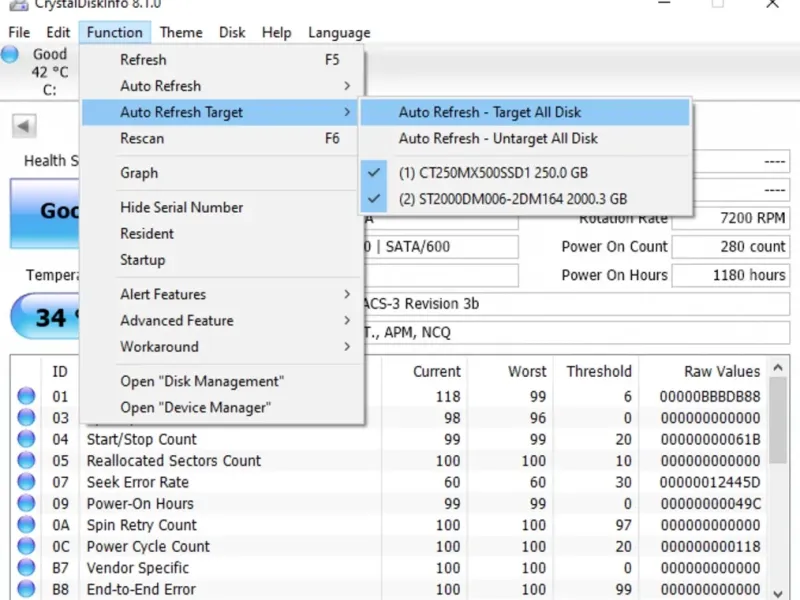Click the 34 °C temperature button
The width and height of the screenshot is (800, 600).
point(46,317)
